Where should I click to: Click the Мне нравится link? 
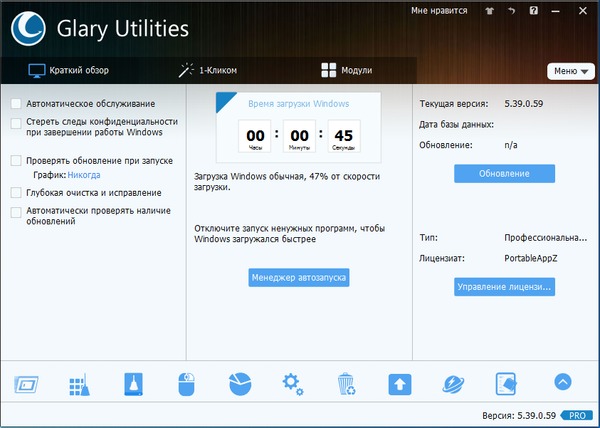tap(439, 11)
